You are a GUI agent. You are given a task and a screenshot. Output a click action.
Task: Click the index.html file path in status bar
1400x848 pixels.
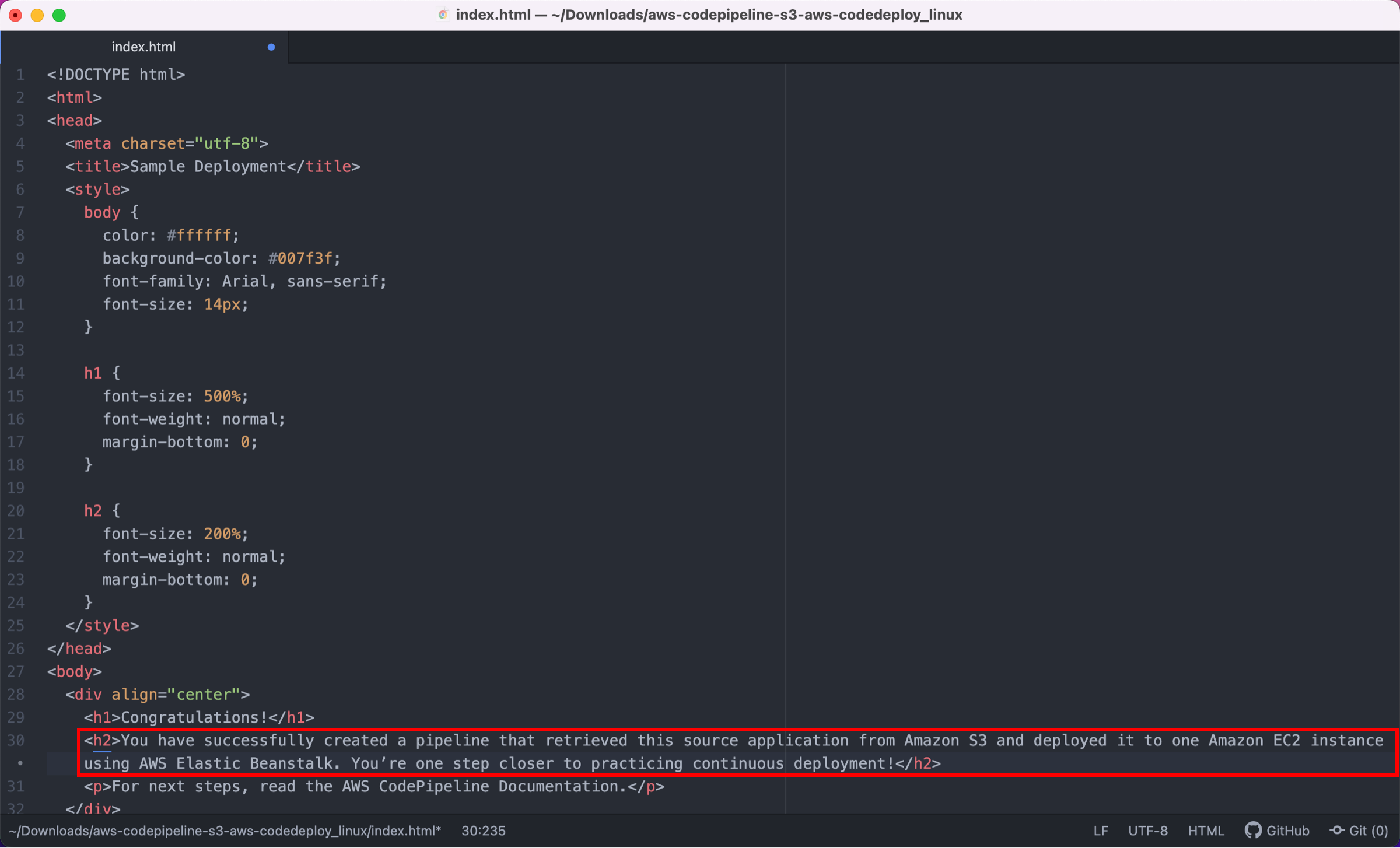coord(225,831)
